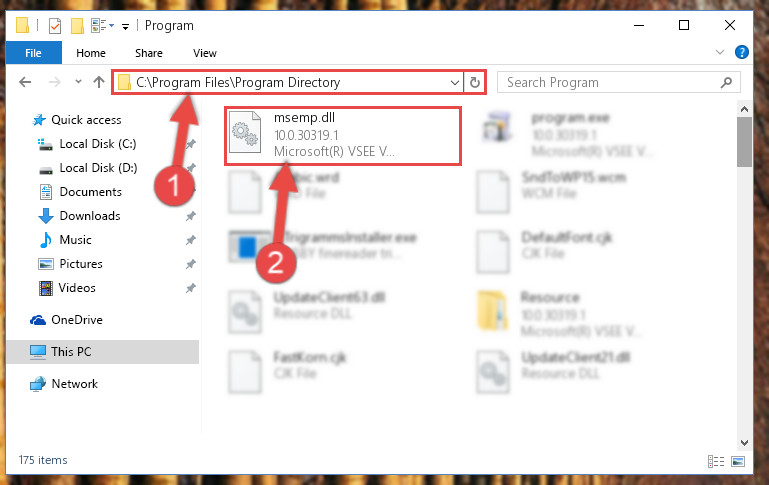
Task: Click the search magnifier icon
Action: click(x=726, y=82)
